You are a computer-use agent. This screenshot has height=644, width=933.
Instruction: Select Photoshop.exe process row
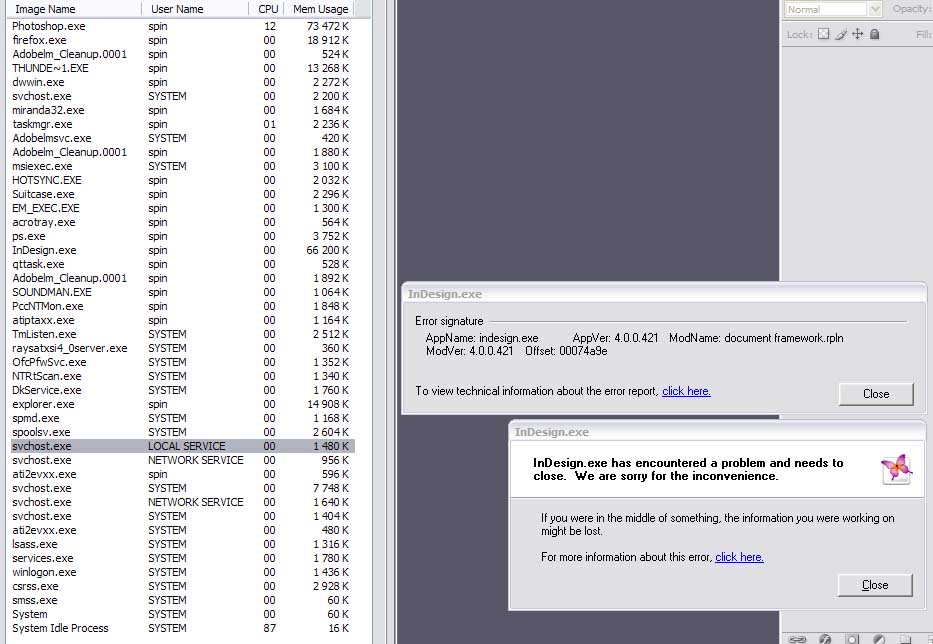(x=183, y=26)
